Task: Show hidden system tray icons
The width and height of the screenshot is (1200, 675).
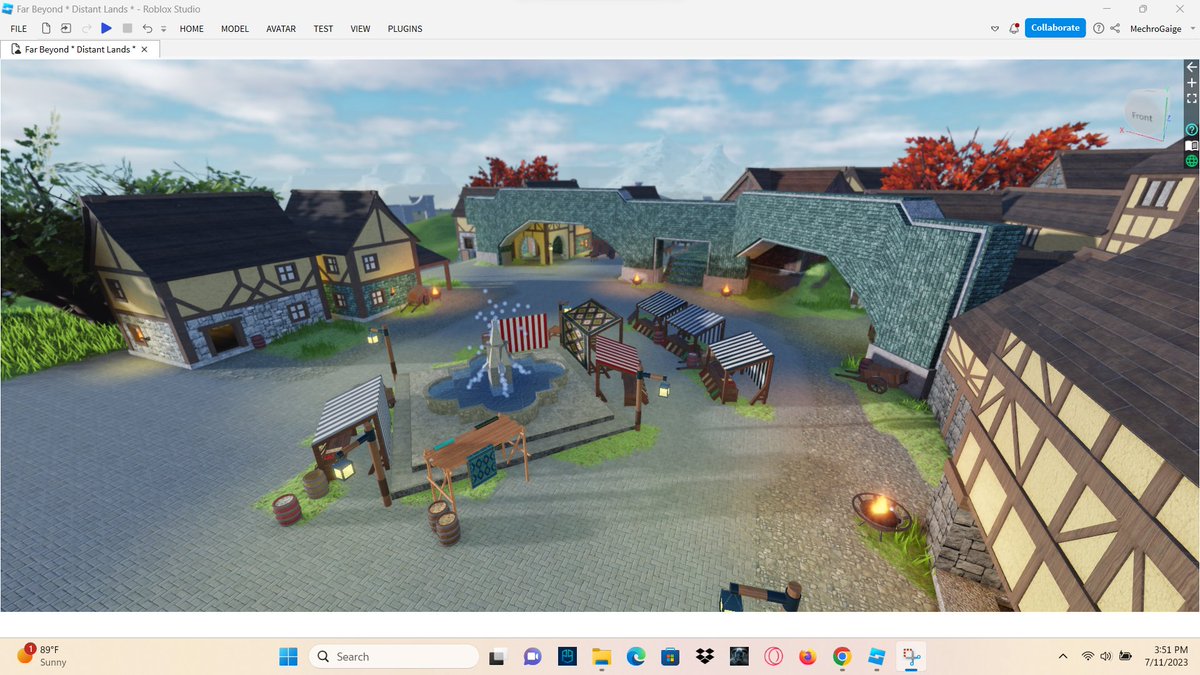Action: 1062,656
